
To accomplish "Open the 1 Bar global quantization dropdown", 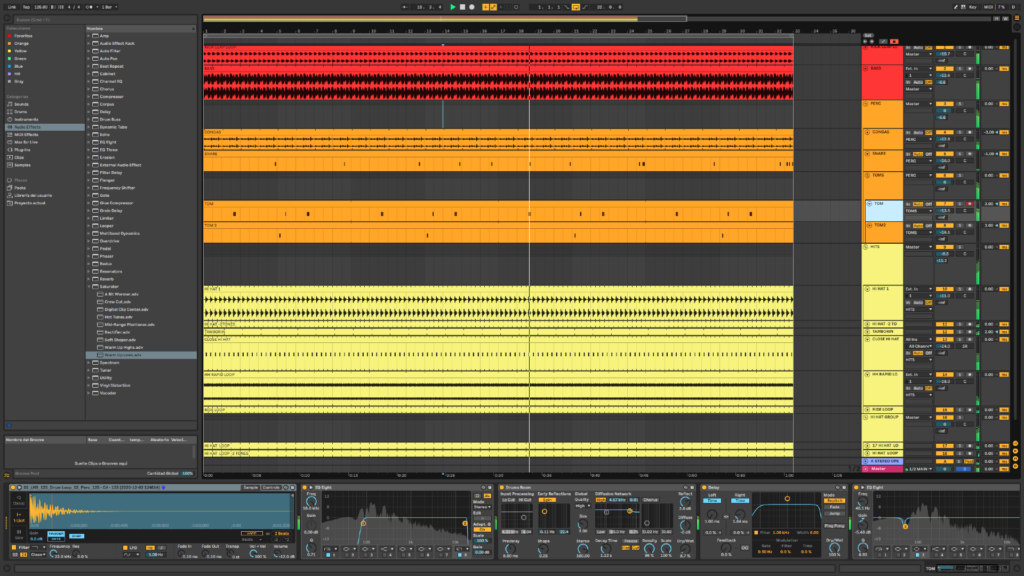I will (x=107, y=8).
